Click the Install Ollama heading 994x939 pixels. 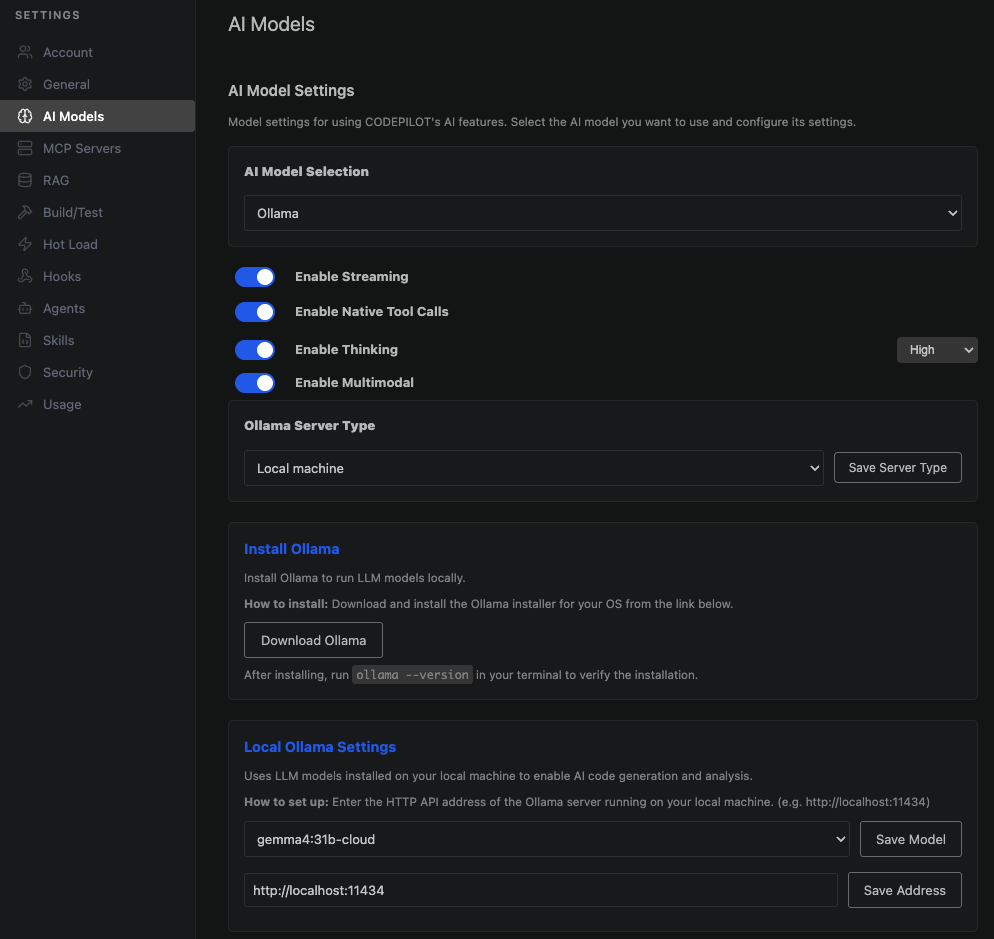point(292,549)
